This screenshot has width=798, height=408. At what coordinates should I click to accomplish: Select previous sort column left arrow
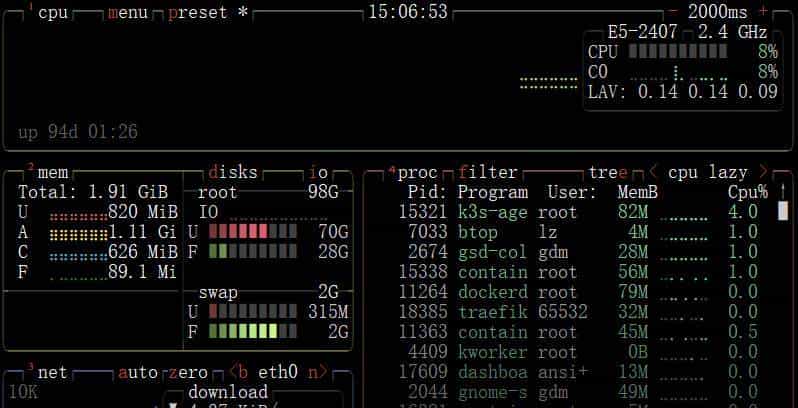point(653,172)
